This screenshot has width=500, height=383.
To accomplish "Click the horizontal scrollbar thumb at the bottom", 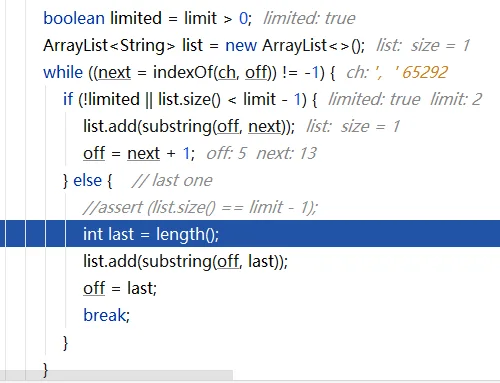I will coord(116,375).
